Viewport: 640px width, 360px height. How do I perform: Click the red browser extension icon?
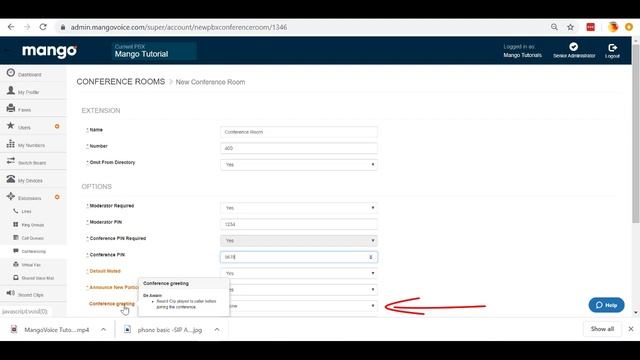pos(591,27)
